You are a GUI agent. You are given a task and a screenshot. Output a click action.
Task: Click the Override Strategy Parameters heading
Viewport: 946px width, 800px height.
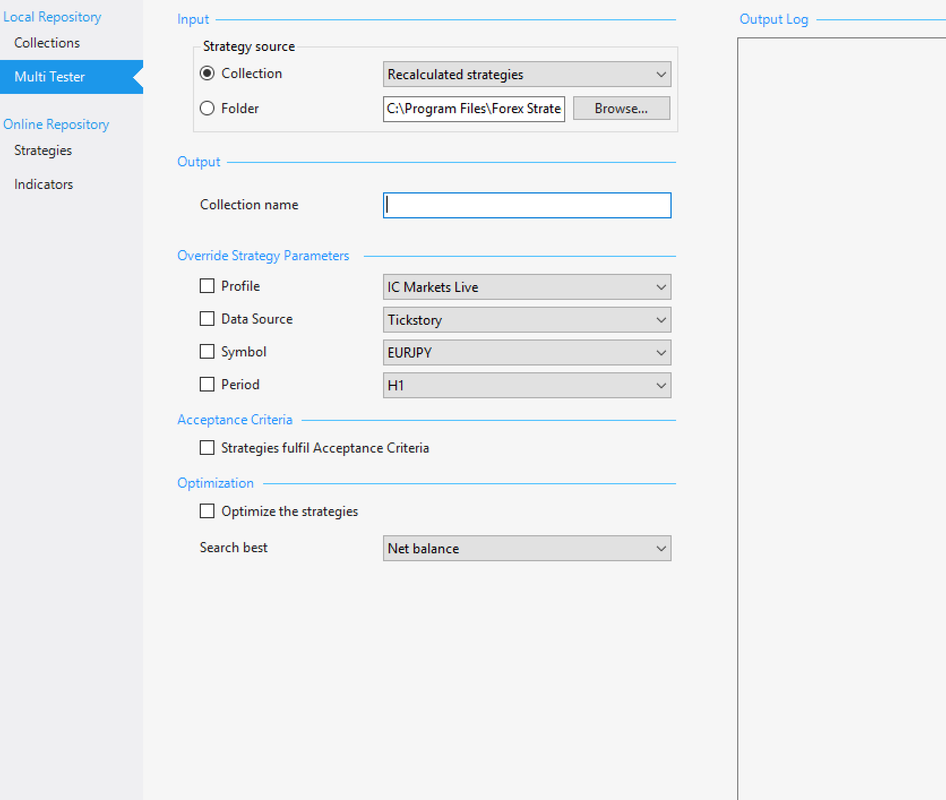tap(263, 256)
